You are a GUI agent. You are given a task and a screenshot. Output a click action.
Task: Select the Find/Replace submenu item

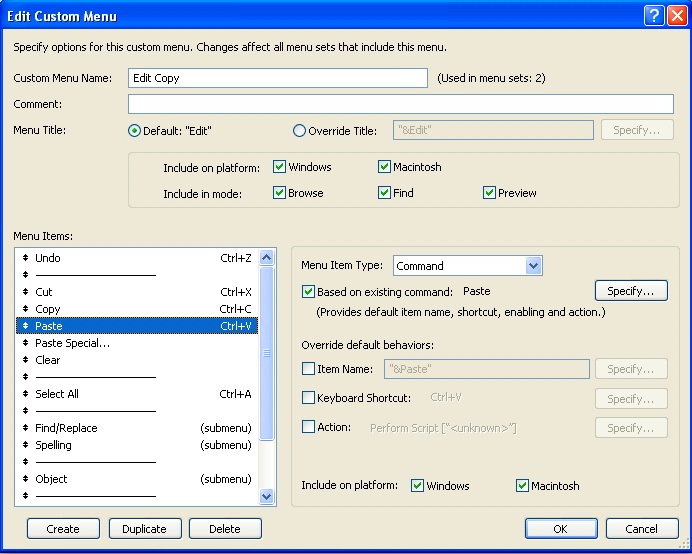(66, 428)
